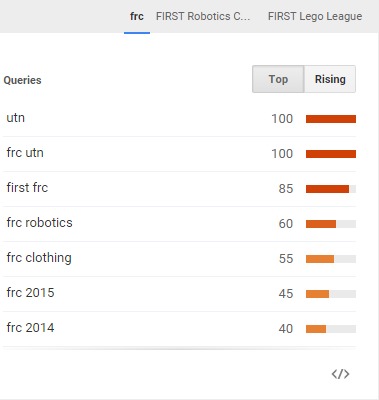
Task: Open the embed code icon
Action: (340, 374)
